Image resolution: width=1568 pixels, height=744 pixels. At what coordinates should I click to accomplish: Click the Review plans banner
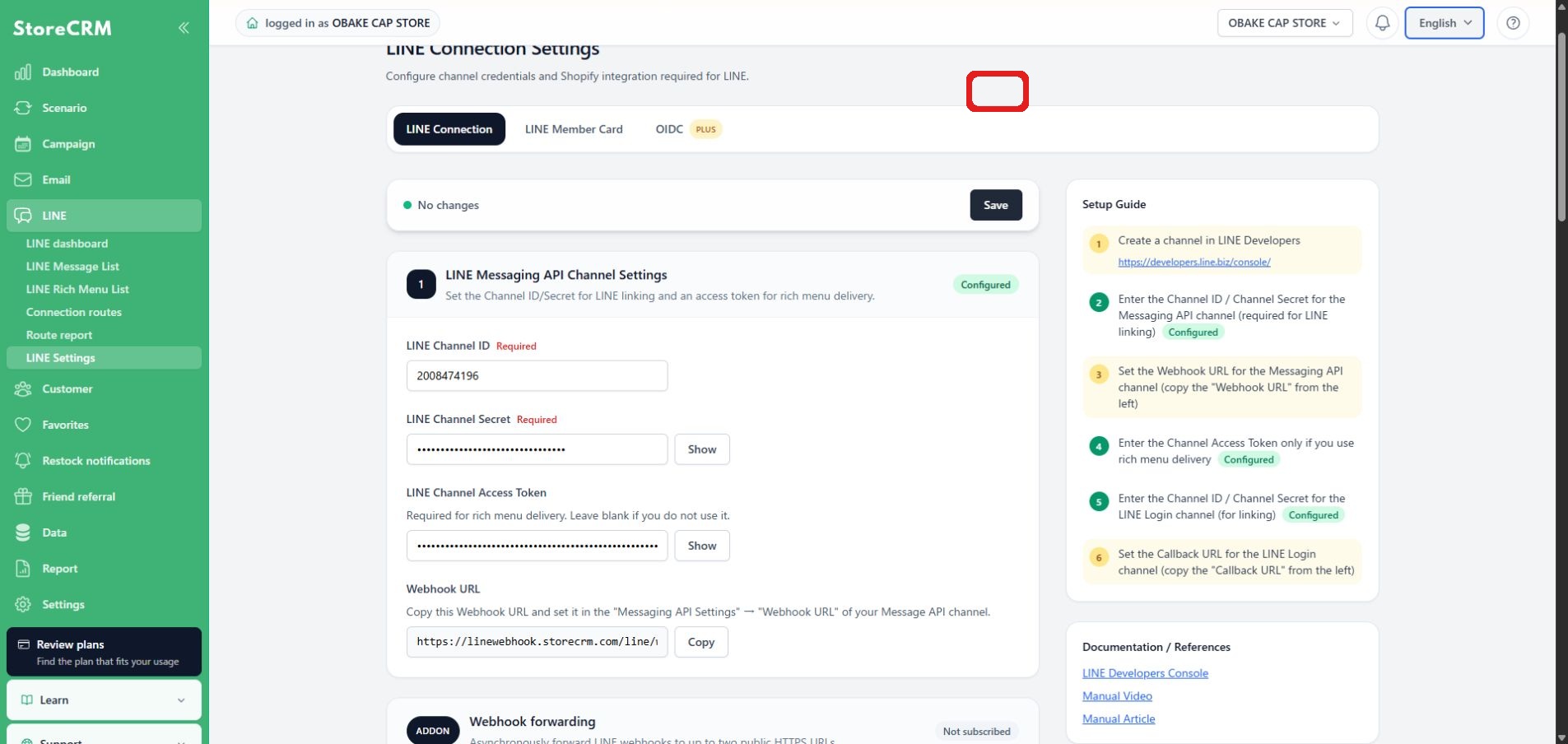tap(104, 652)
